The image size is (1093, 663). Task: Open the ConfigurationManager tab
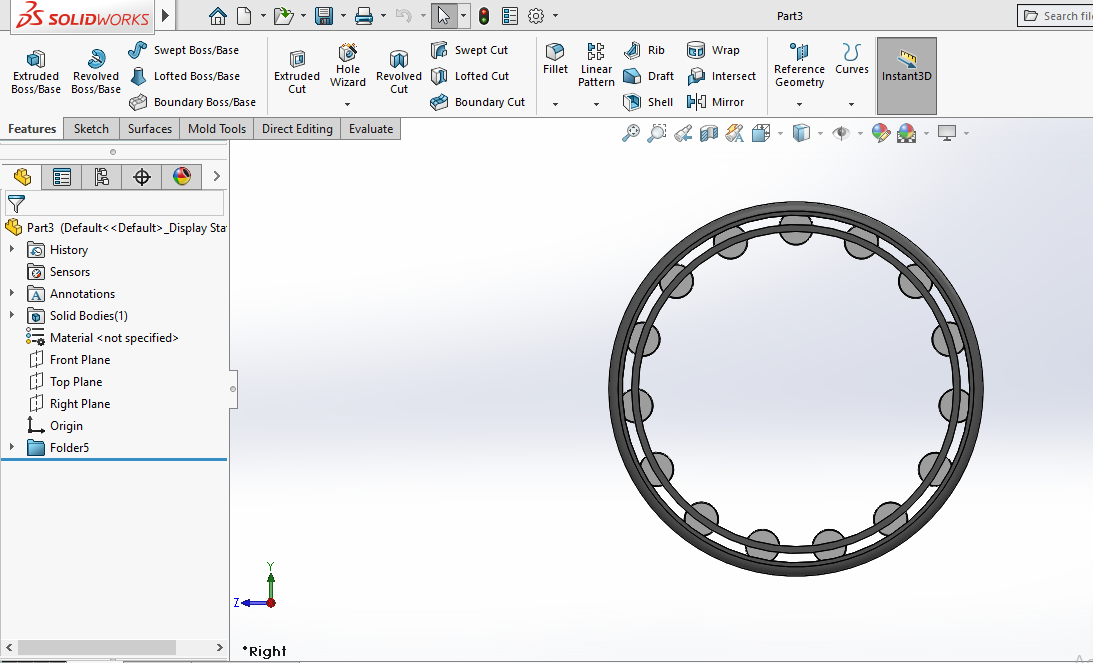click(x=102, y=177)
